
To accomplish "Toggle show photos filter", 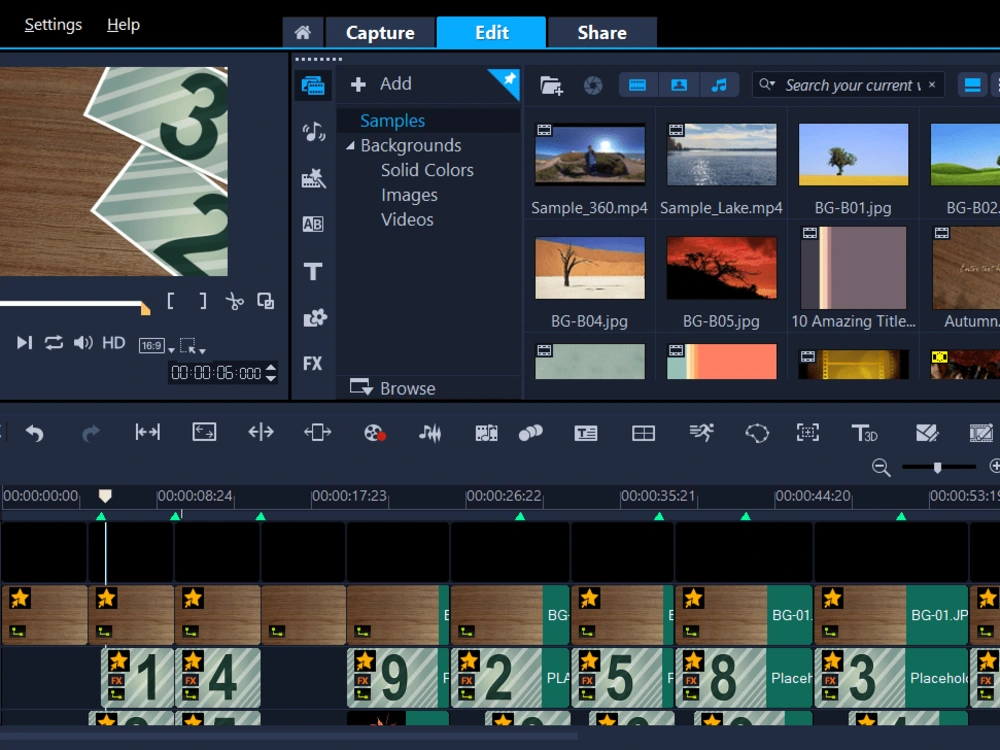I will [x=679, y=85].
